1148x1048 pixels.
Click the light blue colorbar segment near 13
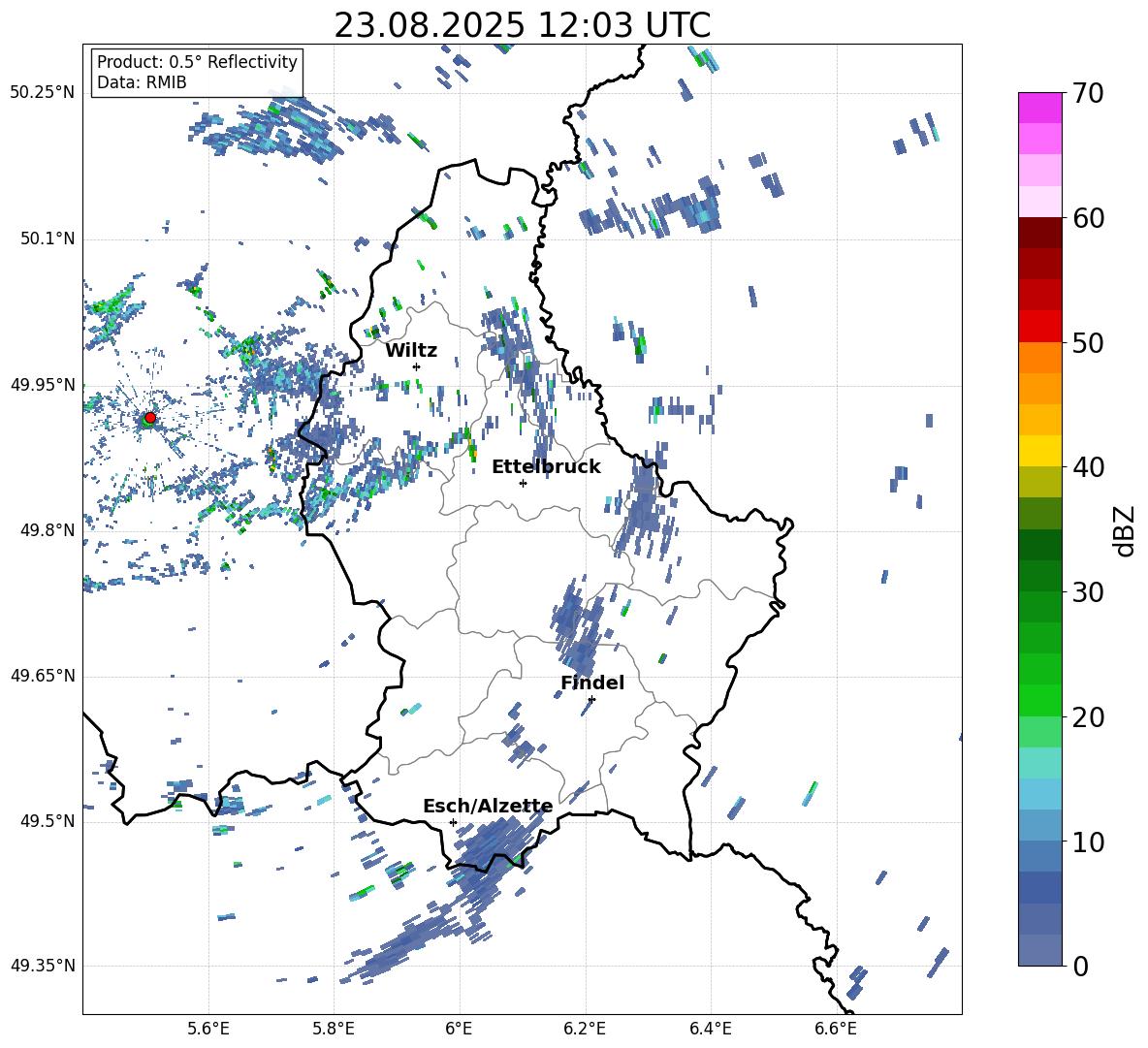tap(1039, 794)
